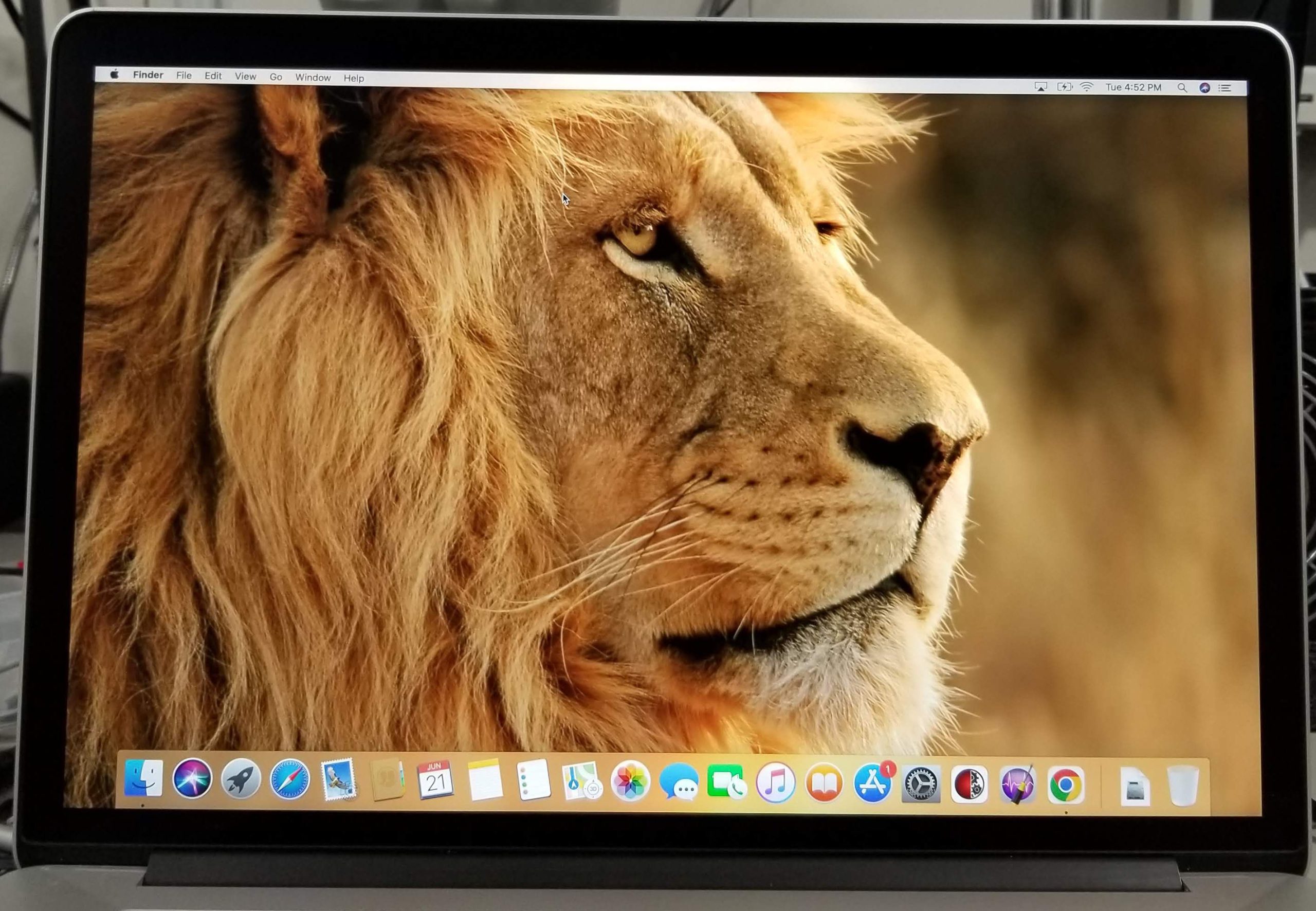
Task: Open the Mail stamp icon
Action: tap(338, 780)
